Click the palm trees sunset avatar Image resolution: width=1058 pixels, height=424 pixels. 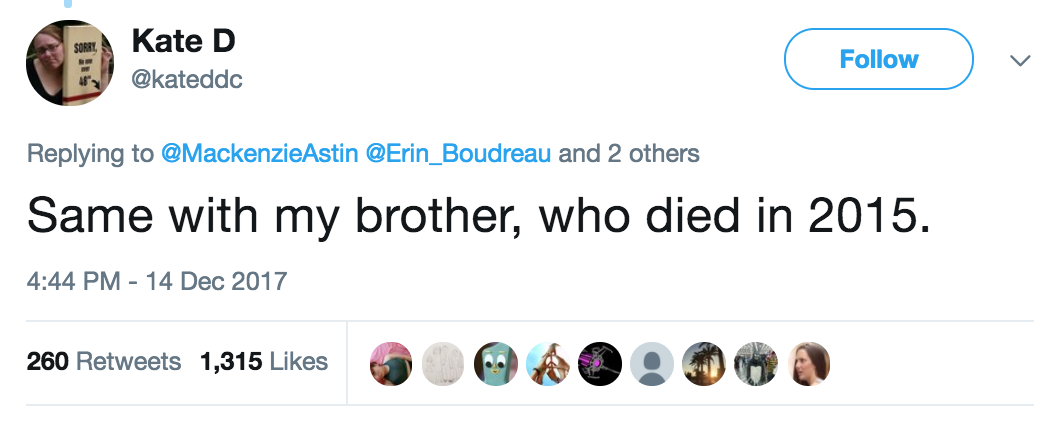click(703, 364)
